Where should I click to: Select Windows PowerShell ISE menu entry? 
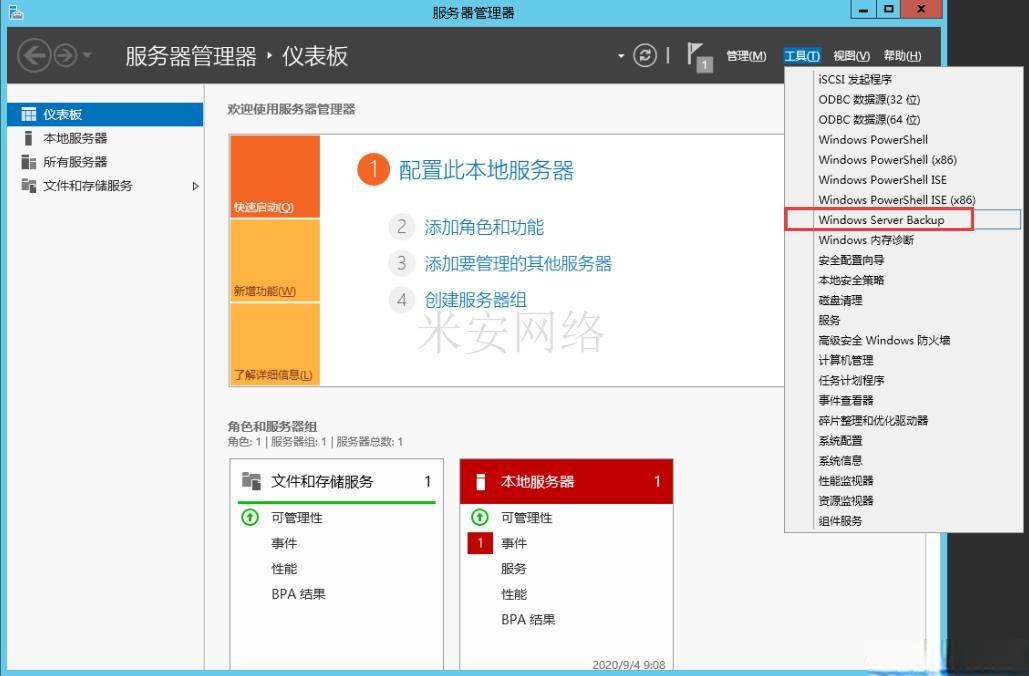pyautogui.click(x=882, y=180)
